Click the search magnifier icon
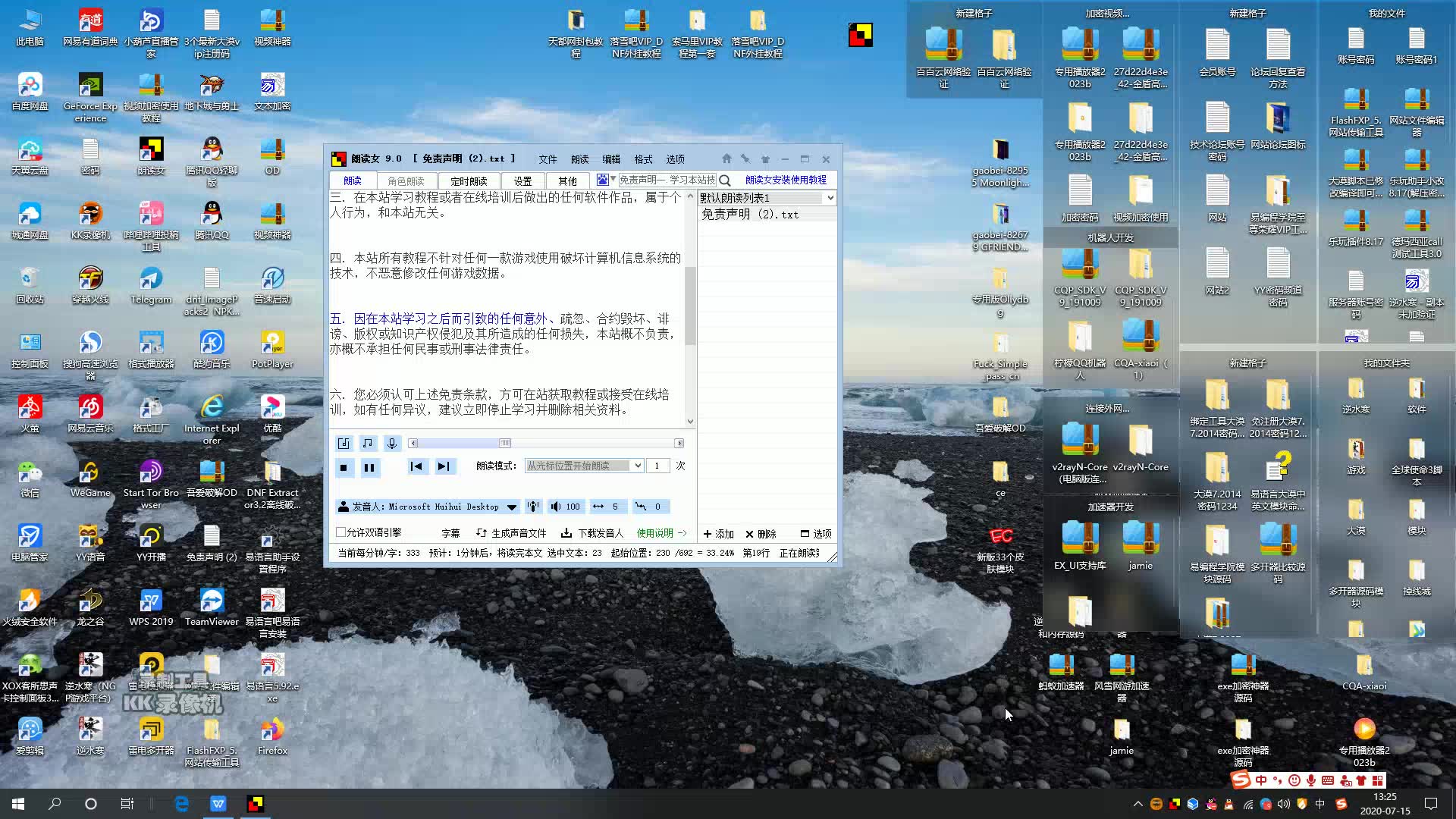 pyautogui.click(x=725, y=180)
